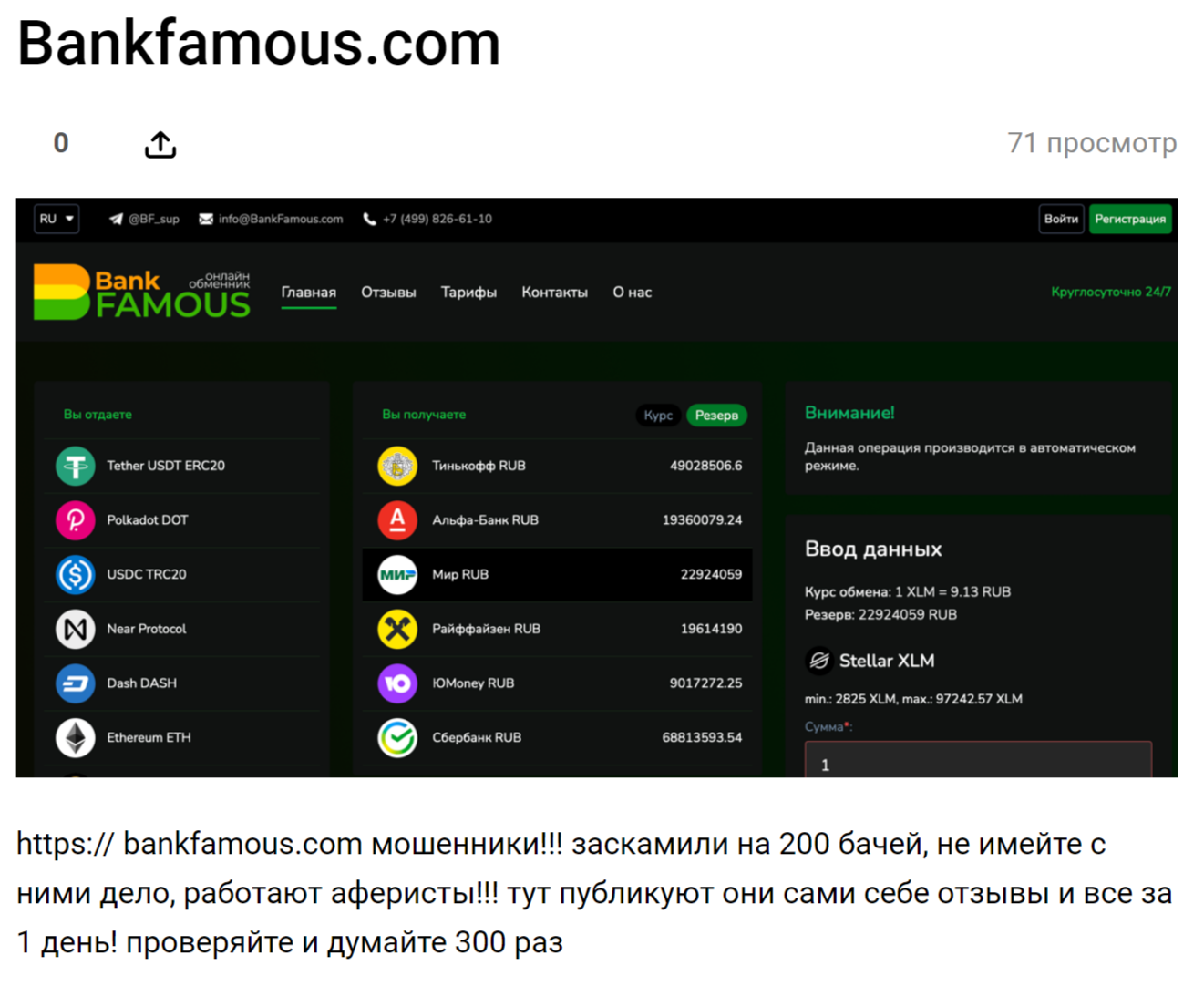Image resolution: width=1204 pixels, height=996 pixels.
Task: Click the Альфа-Банк reserve value 19360079.24
Action: (702, 520)
